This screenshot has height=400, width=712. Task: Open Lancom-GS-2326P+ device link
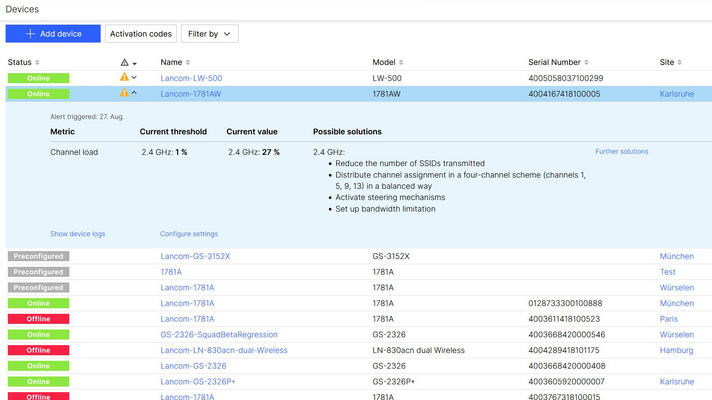coord(198,382)
